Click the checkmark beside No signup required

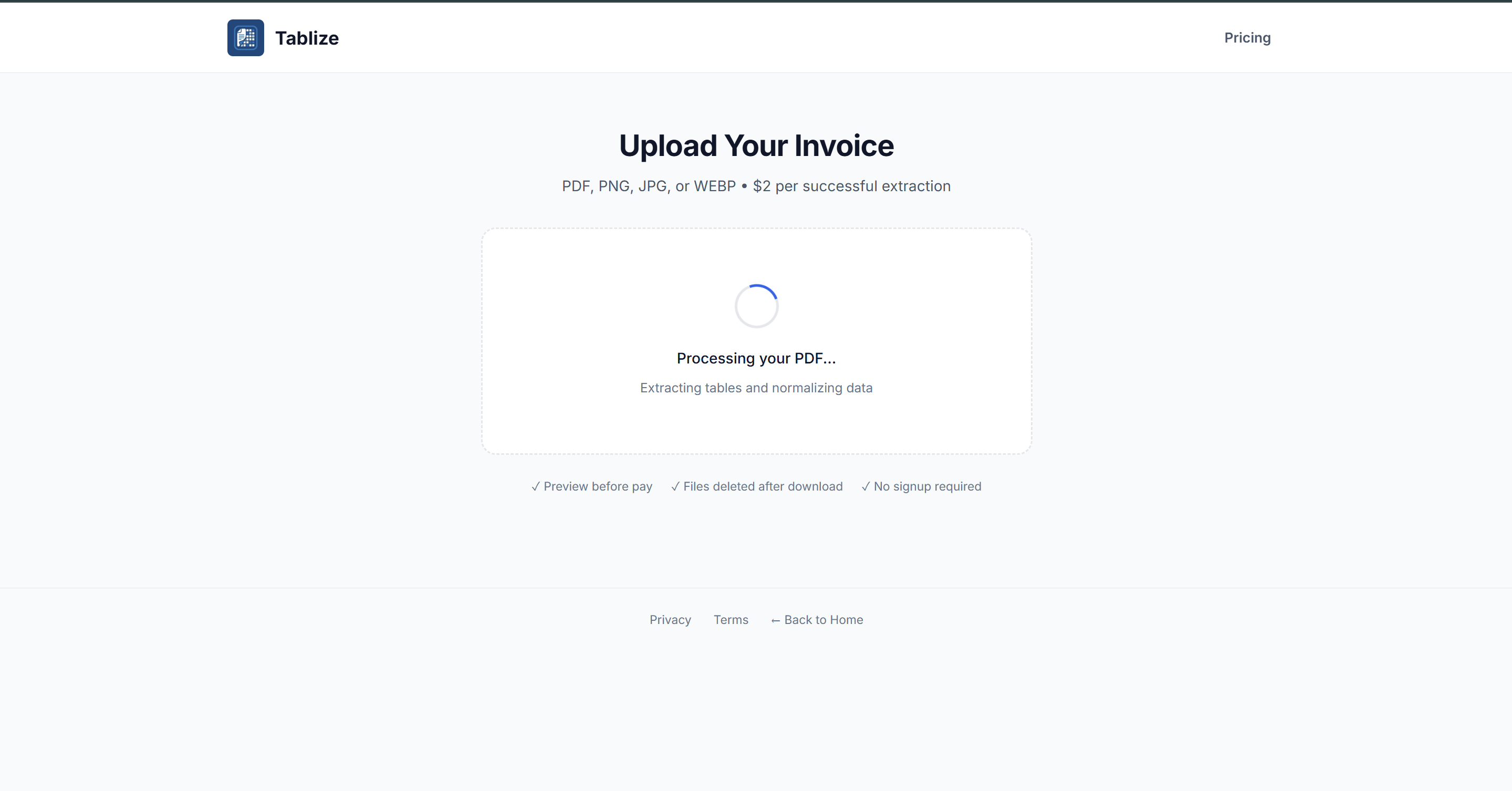coord(866,486)
